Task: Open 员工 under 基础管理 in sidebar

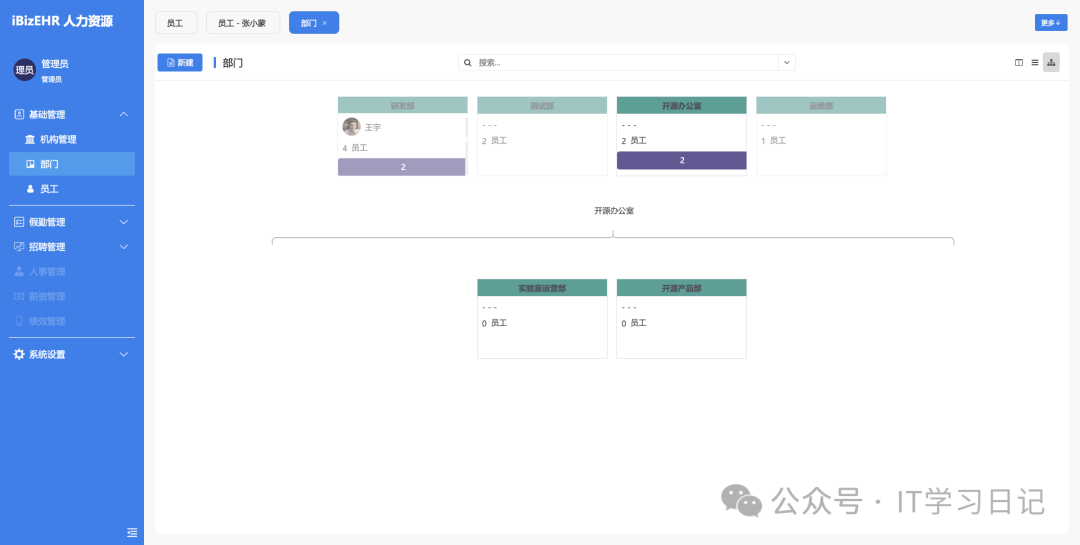Action: point(48,189)
